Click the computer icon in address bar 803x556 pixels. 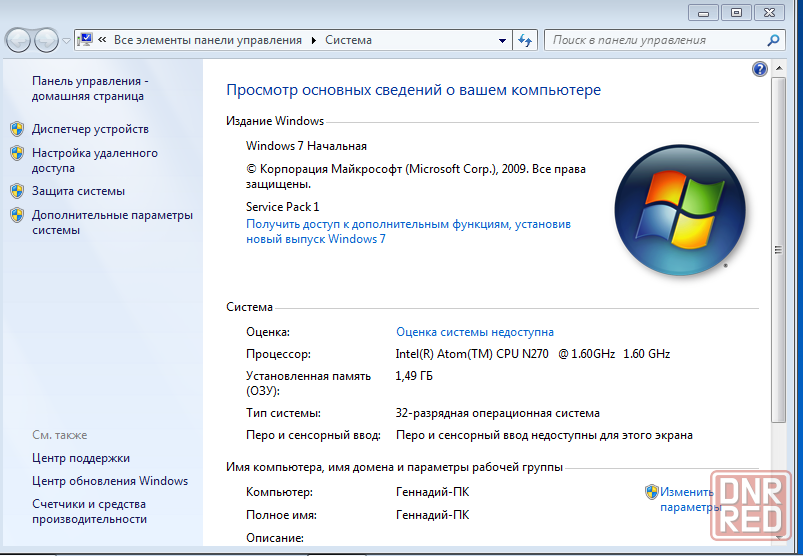[85, 40]
